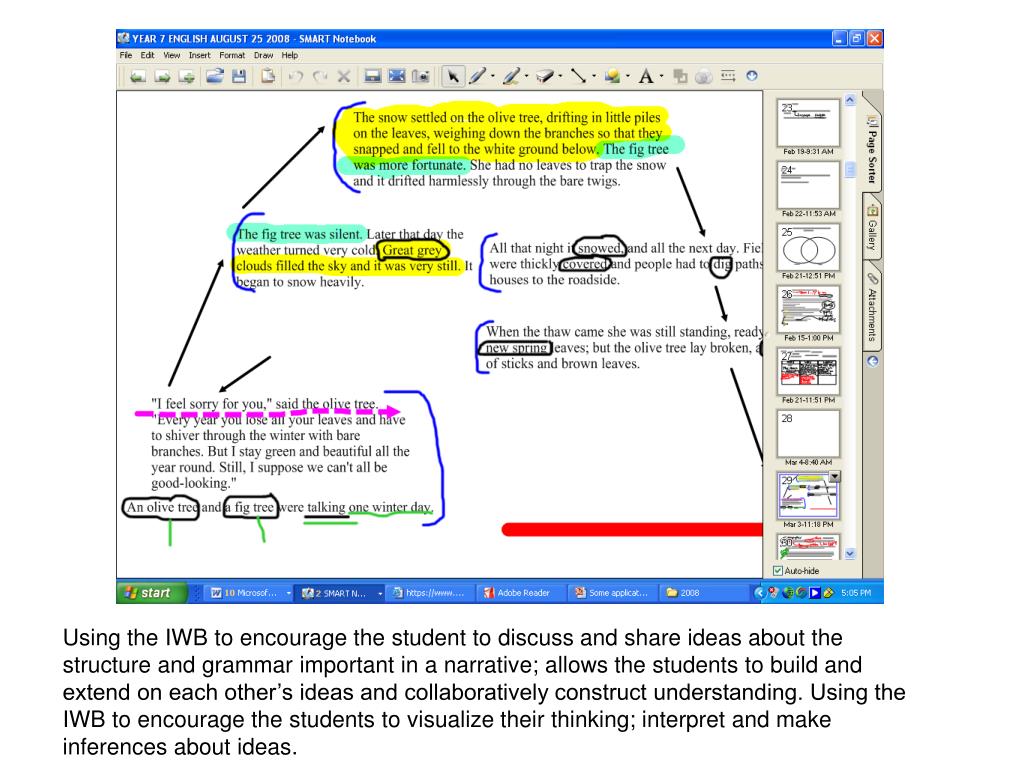
Task: Open the File menu
Action: click(126, 56)
